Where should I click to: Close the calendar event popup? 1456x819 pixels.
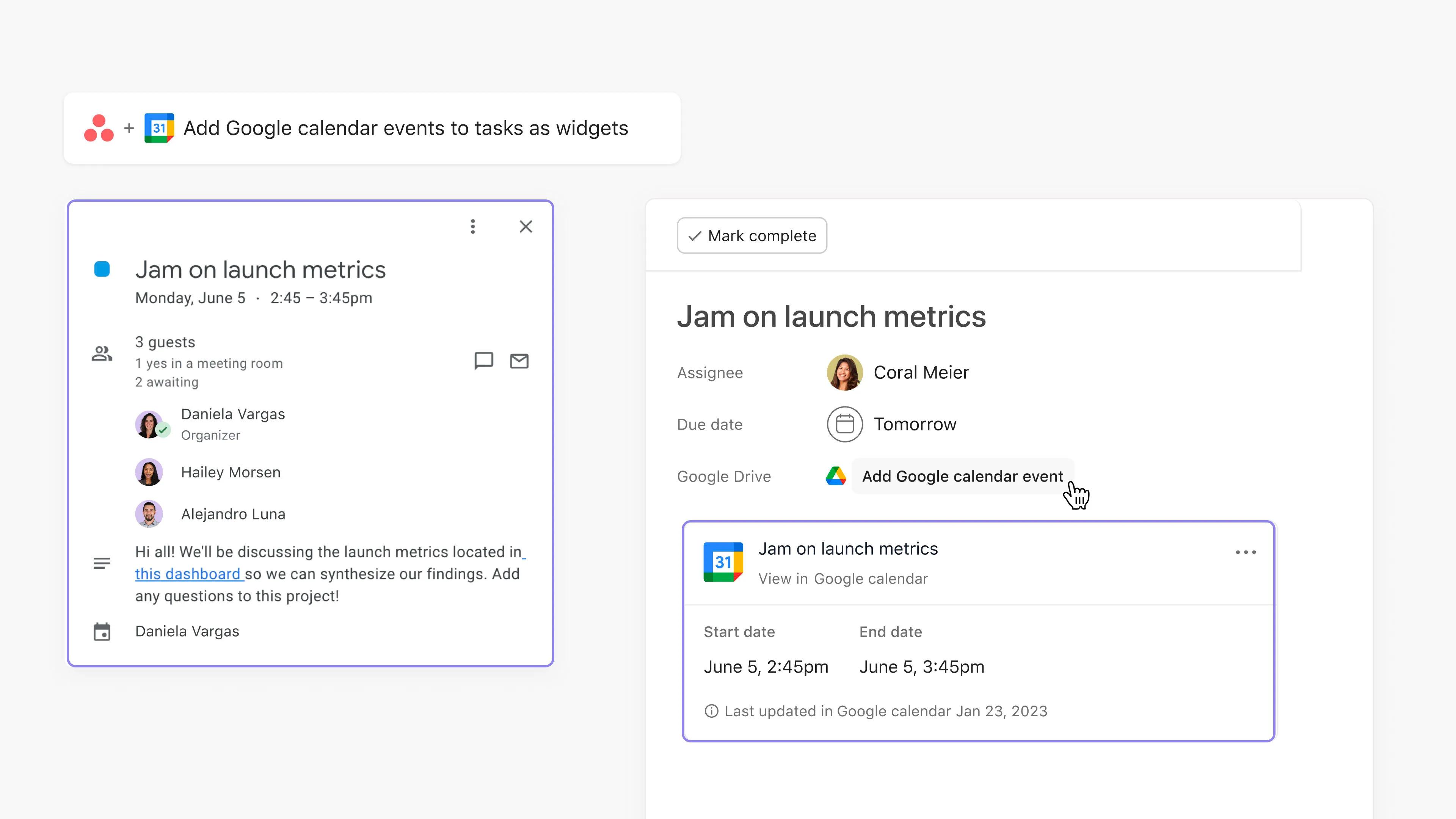pos(526,227)
